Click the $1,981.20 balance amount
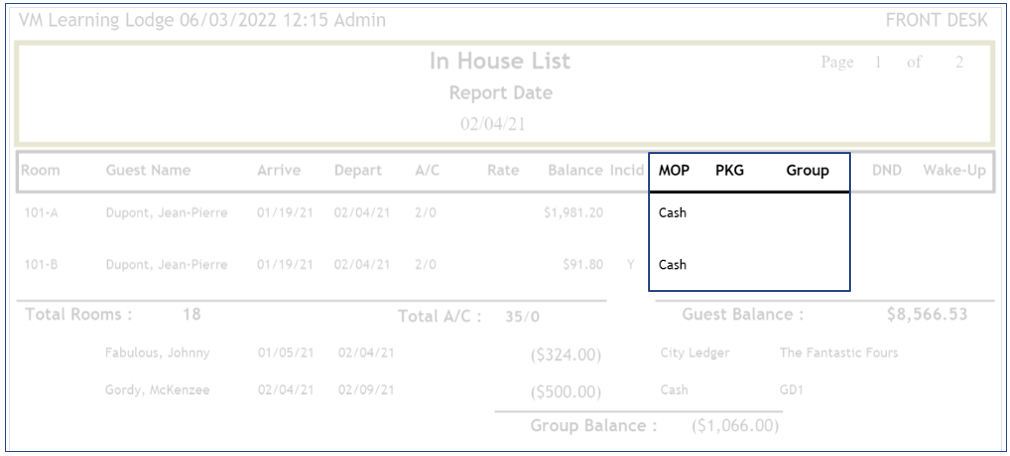Image resolution: width=1010 pixels, height=456 pixels. pyautogui.click(x=568, y=213)
